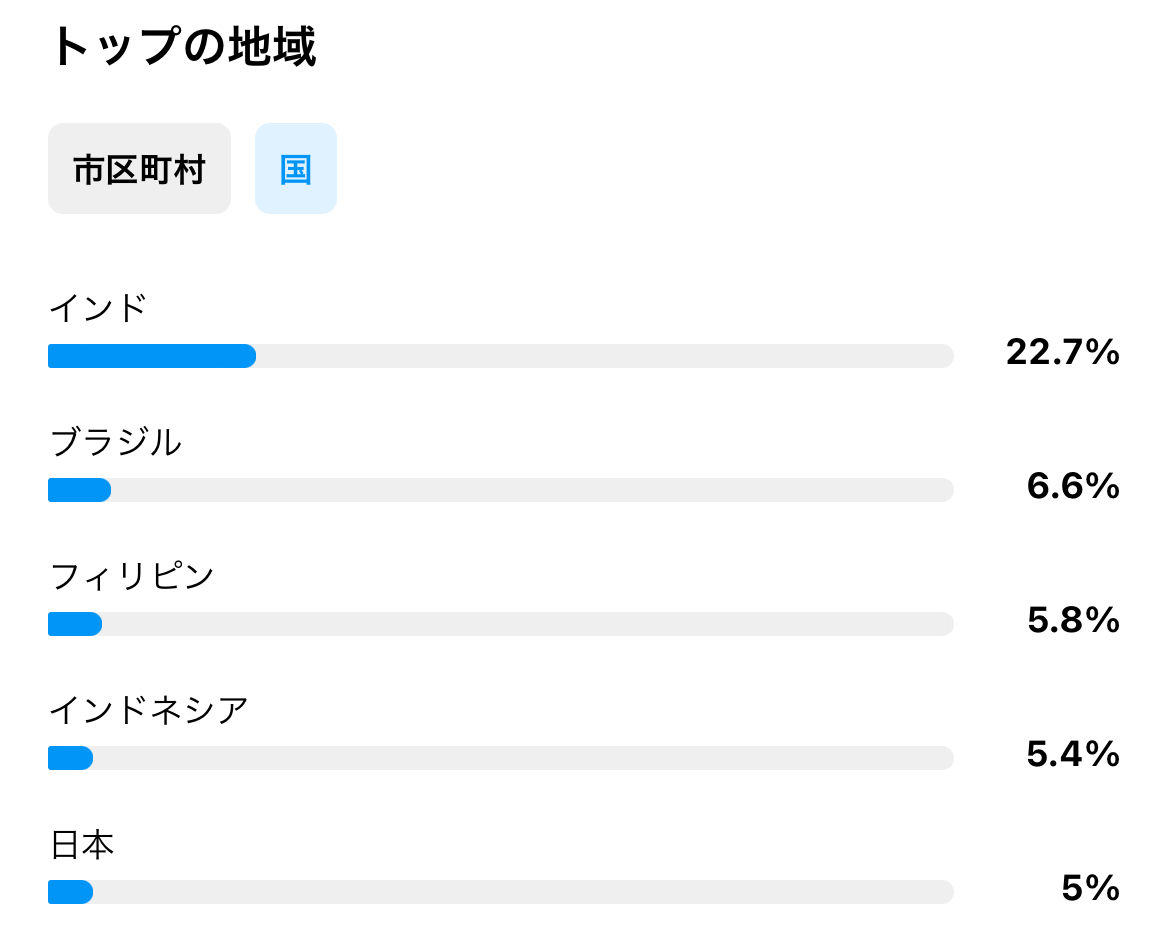The height and width of the screenshot is (934, 1170).
Task: Click the 5% value for 日本
Action: pyautogui.click(x=1090, y=888)
